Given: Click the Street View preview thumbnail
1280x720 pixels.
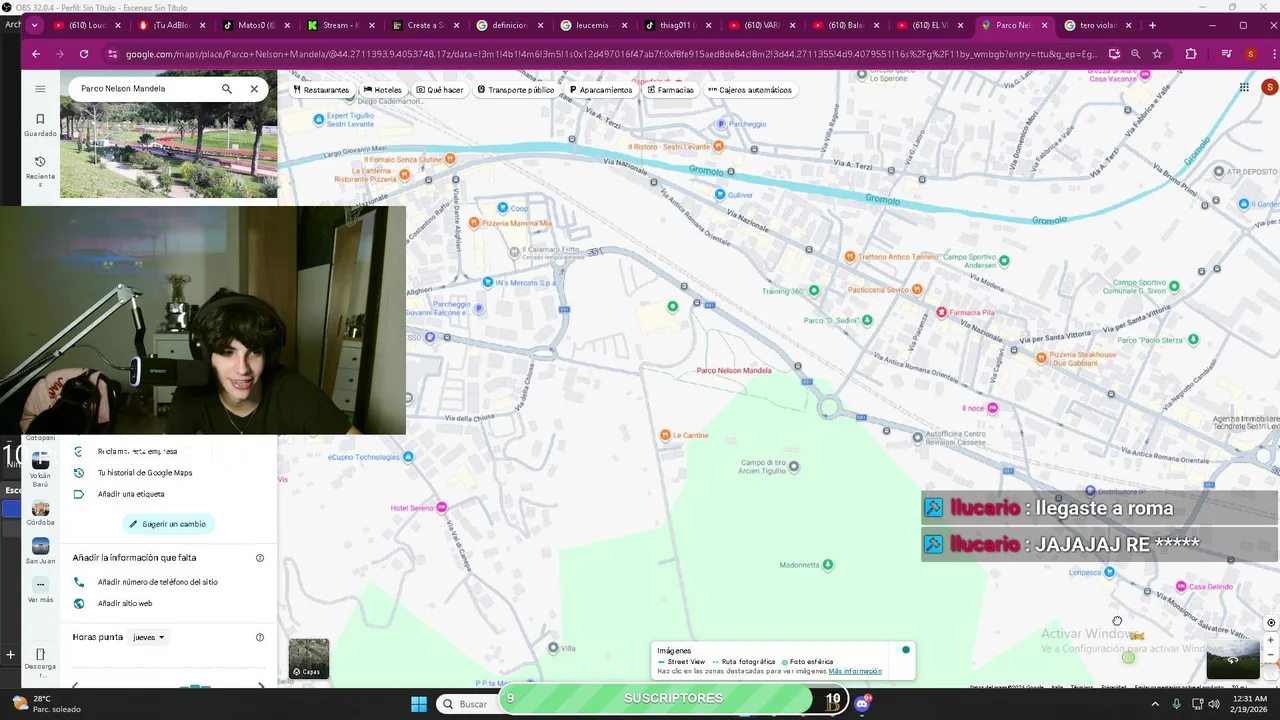Looking at the screenshot, I should pos(1232,660).
